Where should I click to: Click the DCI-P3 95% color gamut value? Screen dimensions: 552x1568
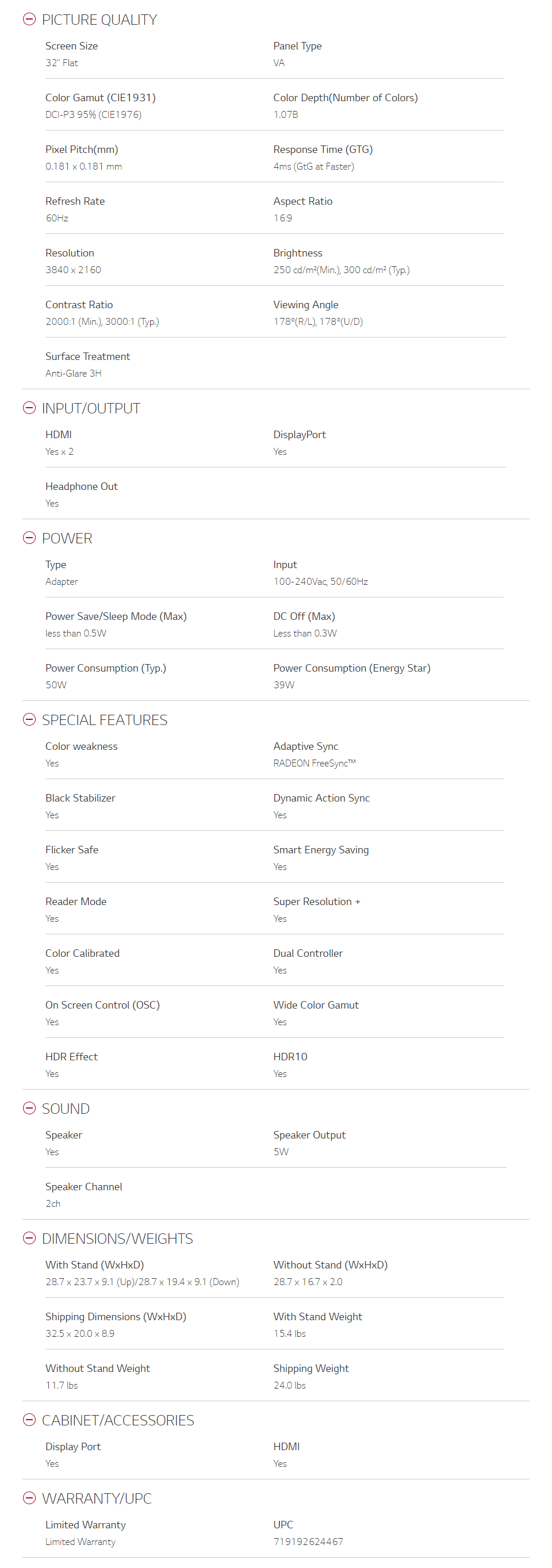pos(93,114)
